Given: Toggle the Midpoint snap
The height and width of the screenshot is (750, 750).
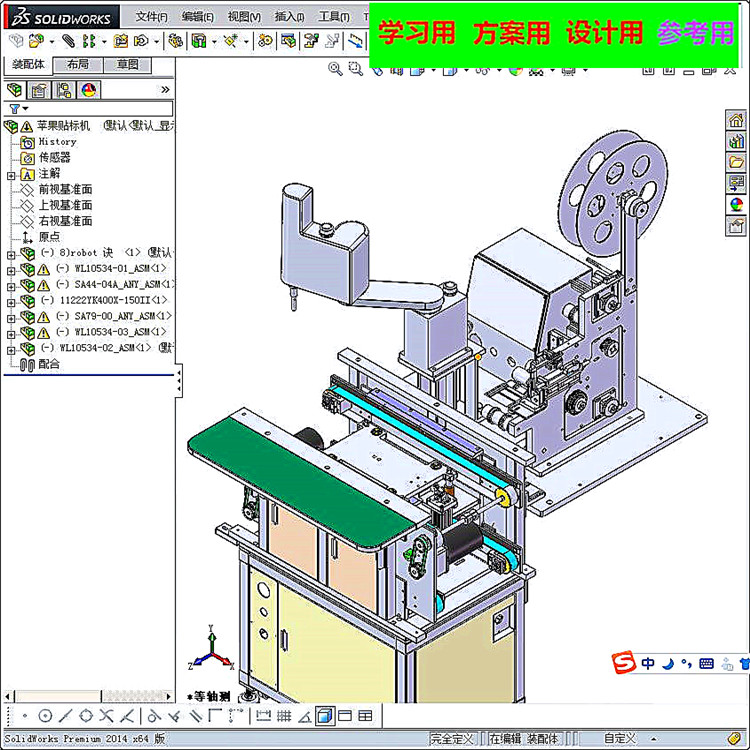Looking at the screenshot, I should [66, 716].
